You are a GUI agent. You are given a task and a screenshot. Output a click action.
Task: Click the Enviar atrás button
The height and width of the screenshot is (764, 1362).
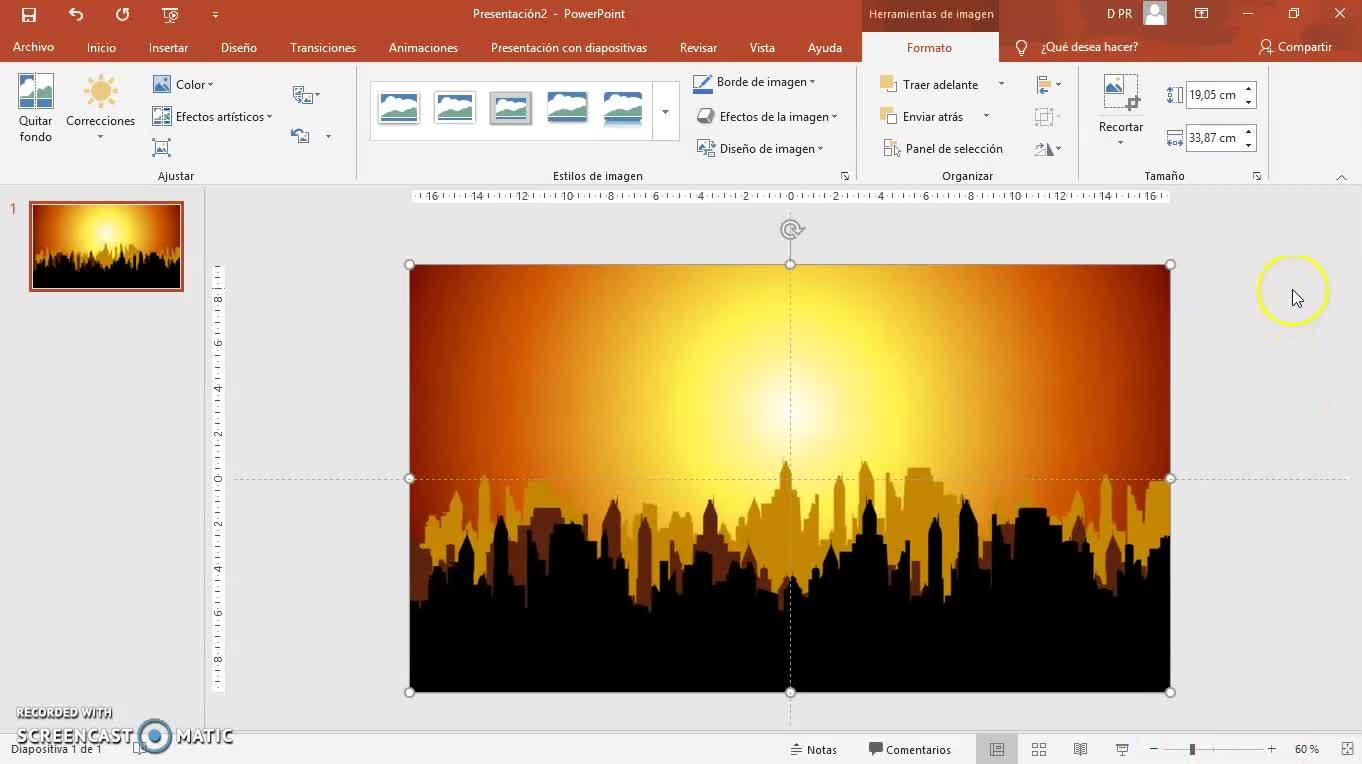[922, 117]
